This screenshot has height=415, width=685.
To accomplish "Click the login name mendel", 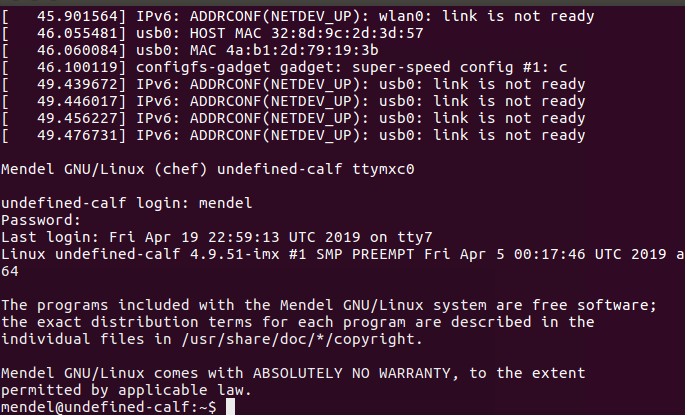I will [225, 203].
